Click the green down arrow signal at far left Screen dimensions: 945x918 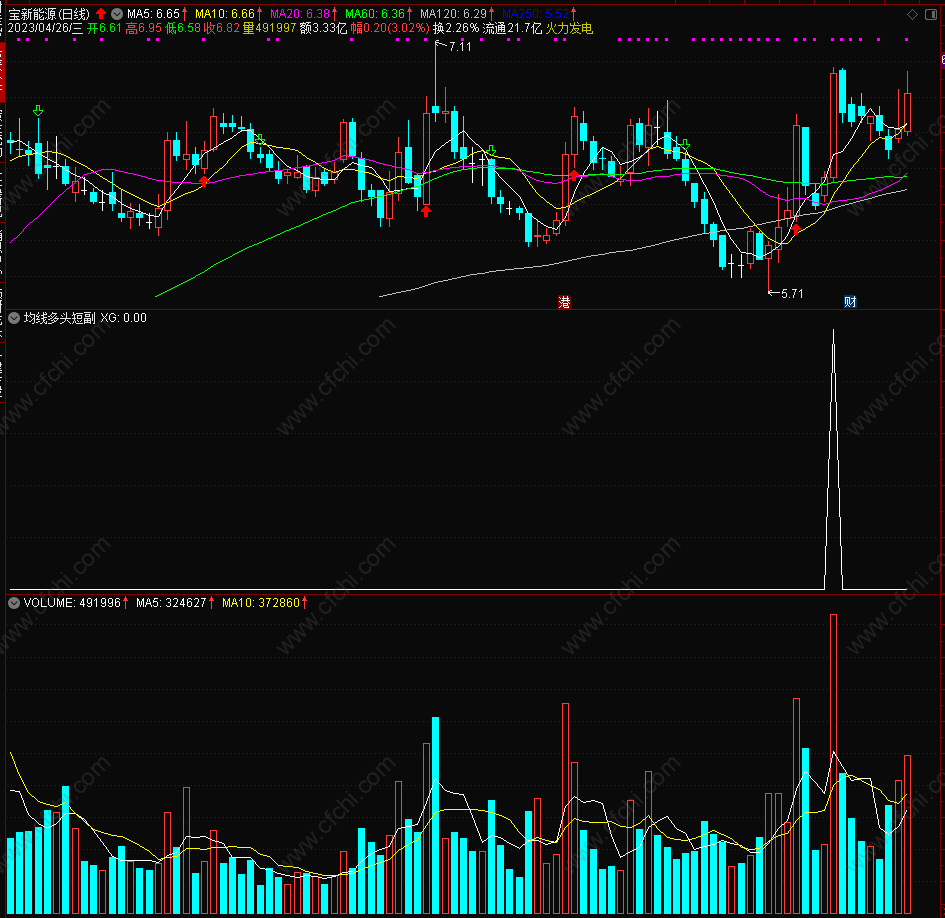pyautogui.click(x=38, y=111)
